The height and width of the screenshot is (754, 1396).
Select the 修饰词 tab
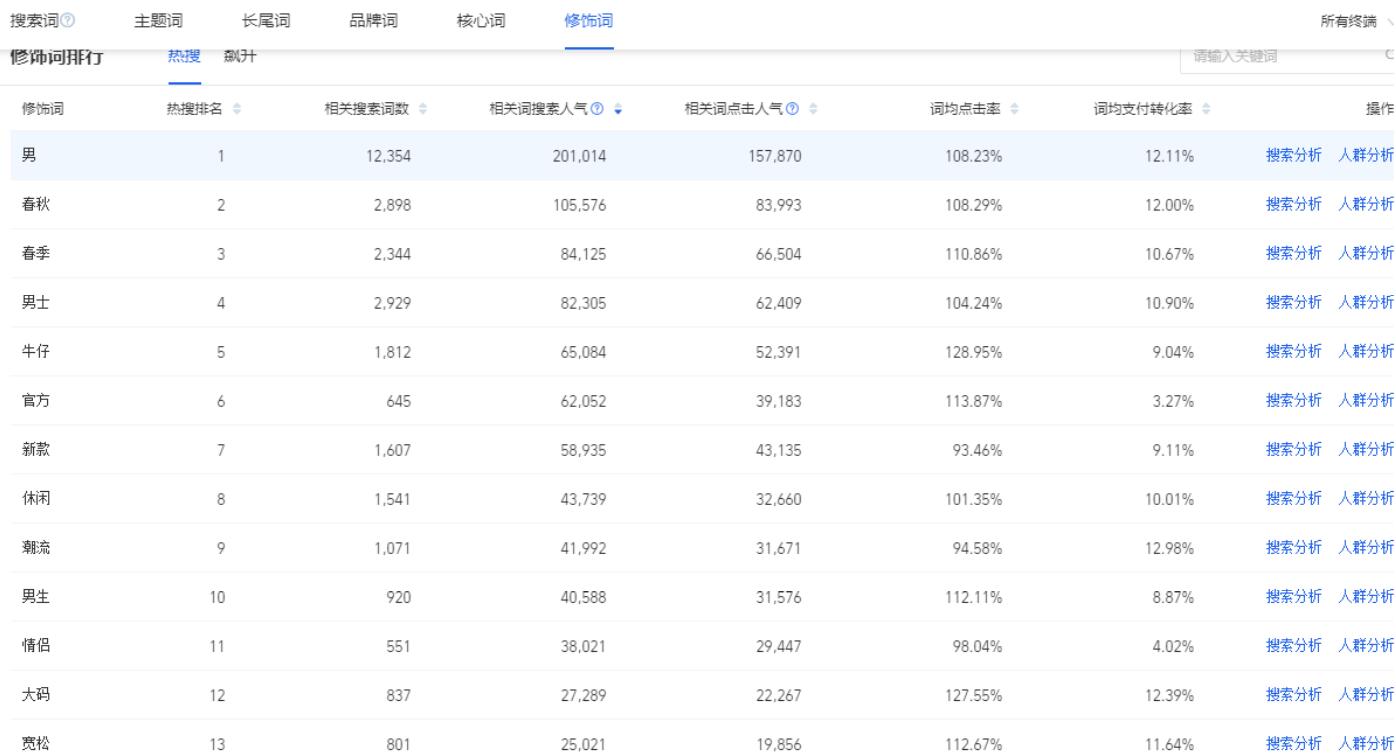pos(589,22)
